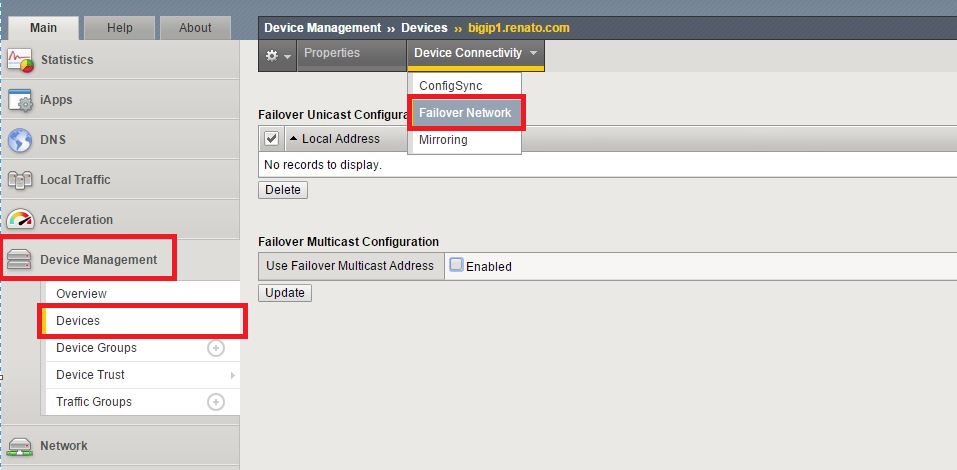This screenshot has width=957, height=470.
Task: Click the Network section icon
Action: [x=20, y=446]
